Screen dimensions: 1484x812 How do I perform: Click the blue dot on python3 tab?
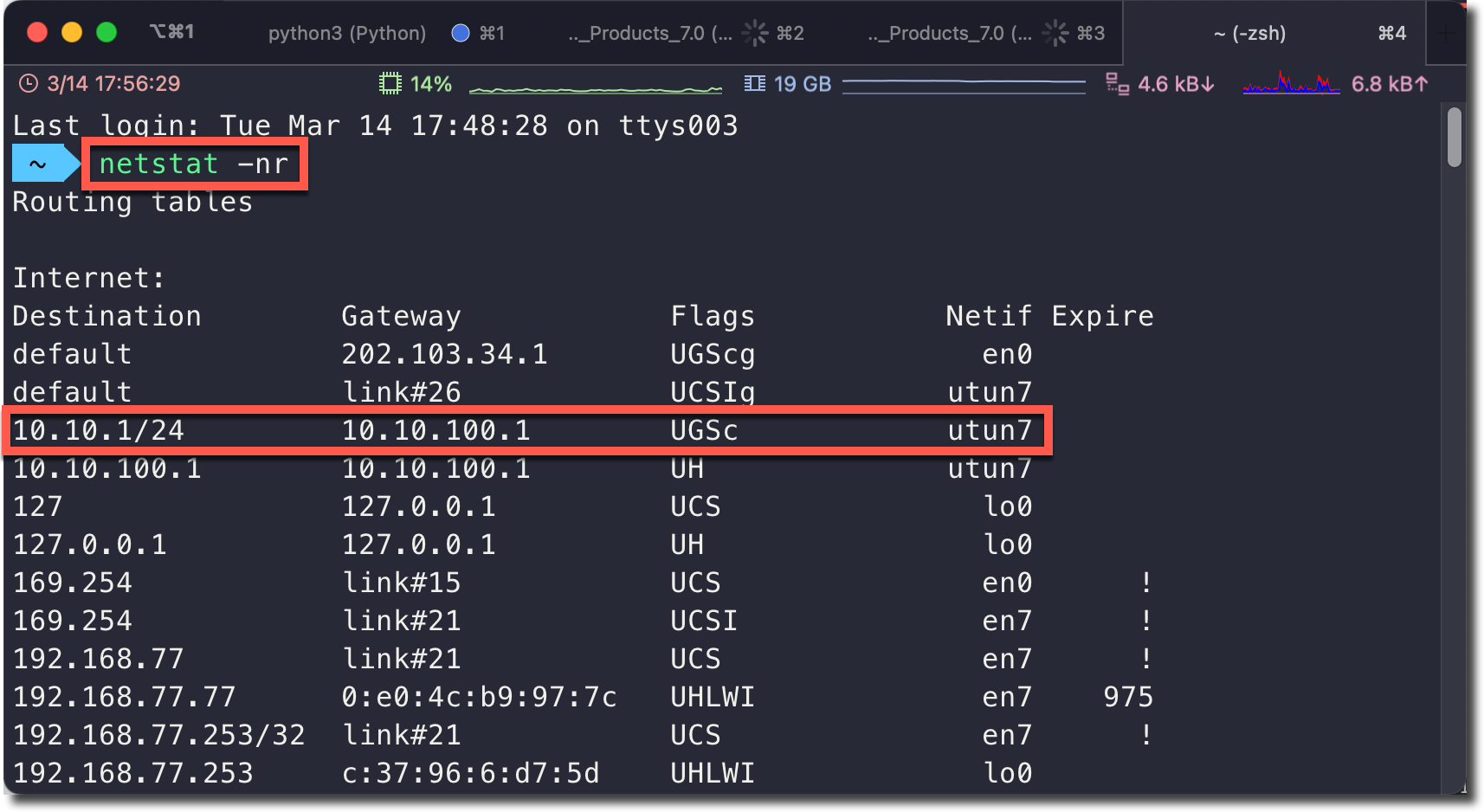[461, 33]
